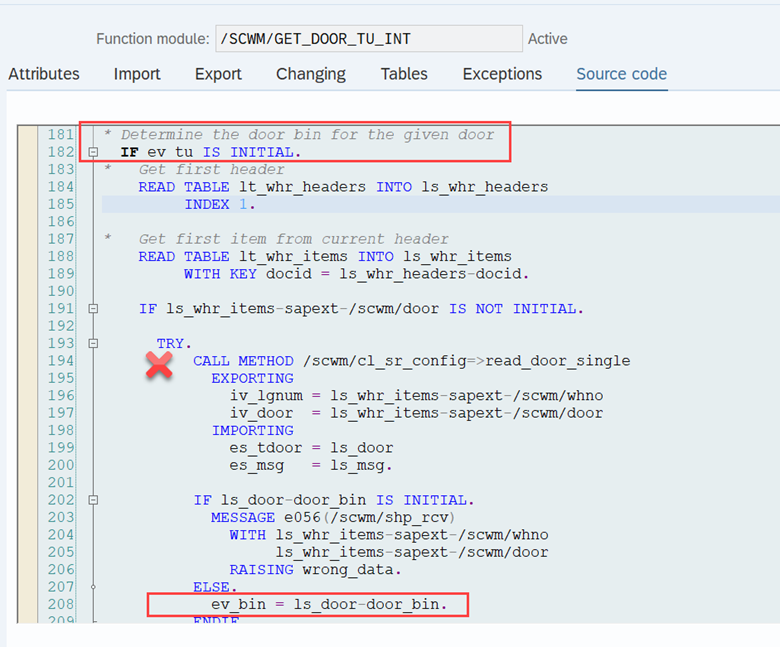The image size is (780, 647).
Task: Select the Source code tab
Action: pos(621,74)
